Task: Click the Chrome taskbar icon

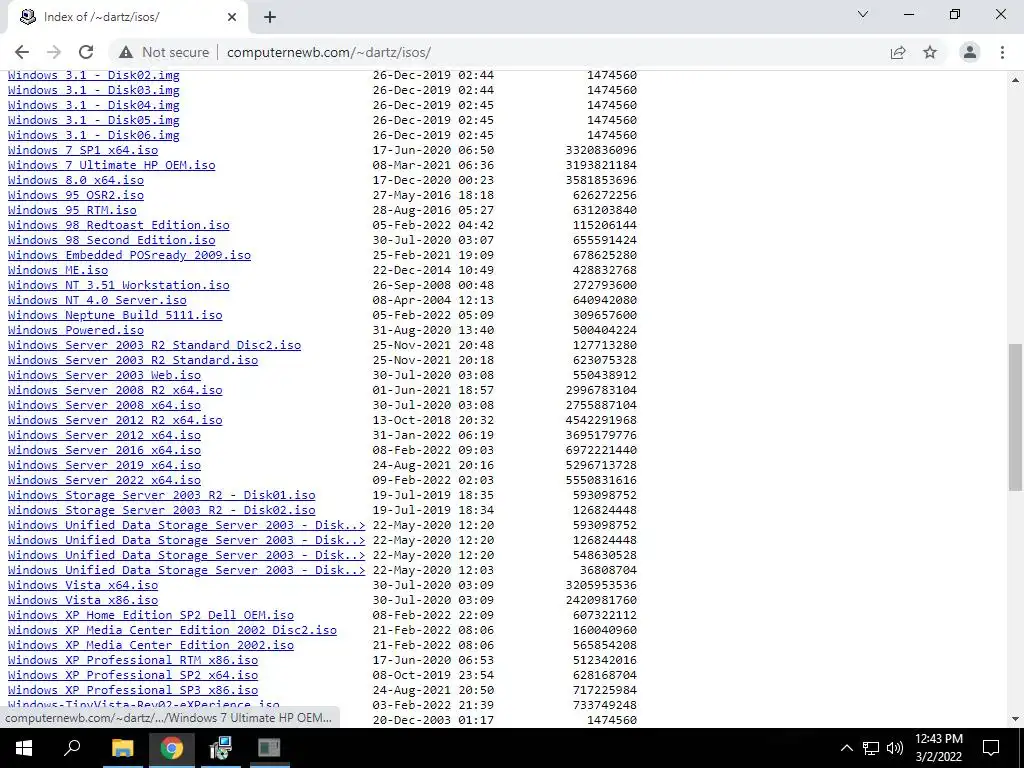Action: click(x=172, y=748)
